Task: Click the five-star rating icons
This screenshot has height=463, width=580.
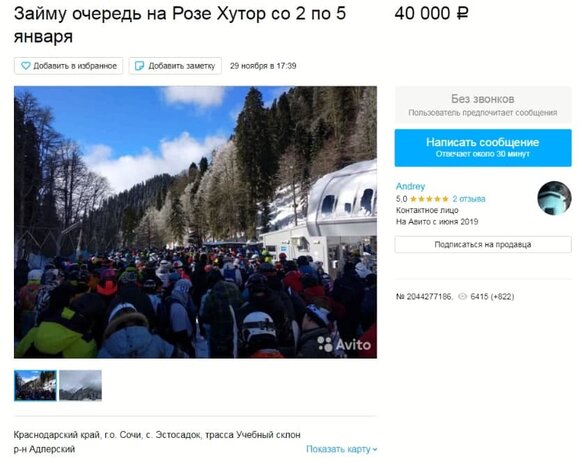Action: tap(429, 199)
